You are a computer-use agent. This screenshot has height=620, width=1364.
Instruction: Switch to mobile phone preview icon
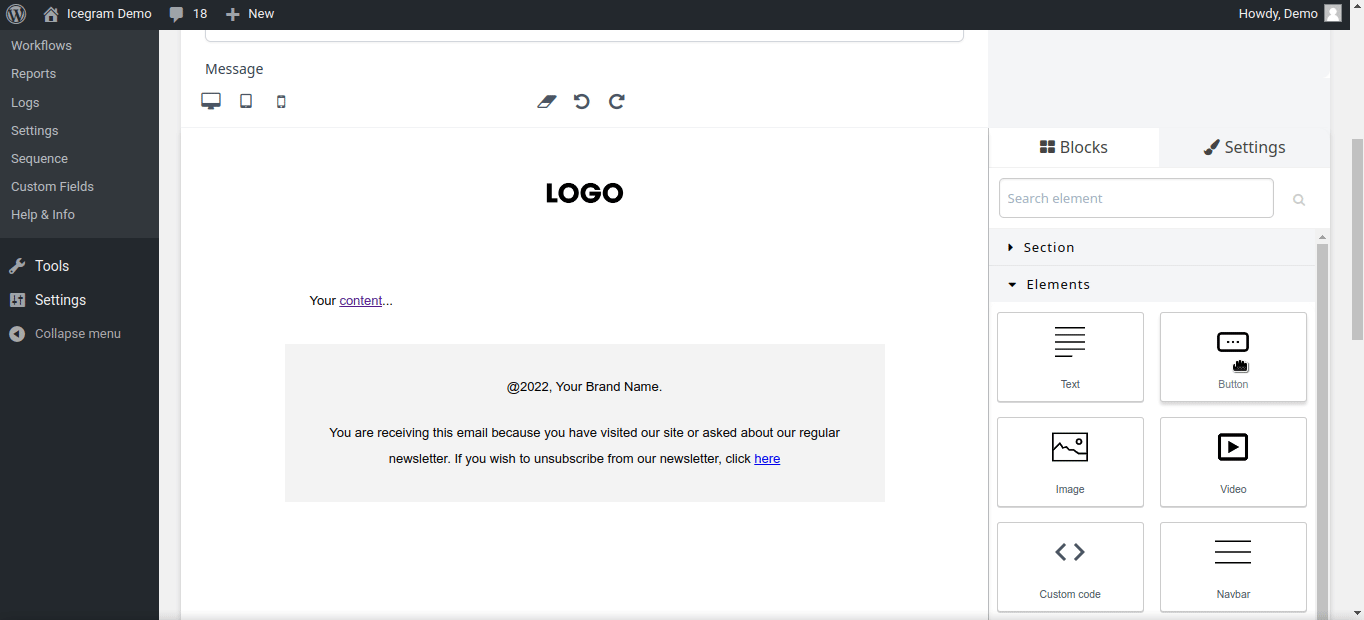pos(281,101)
